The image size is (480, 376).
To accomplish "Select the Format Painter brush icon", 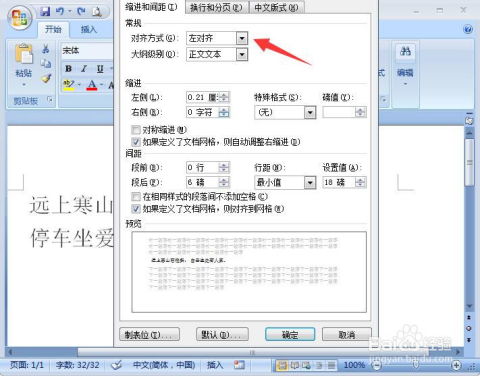I will click(x=46, y=79).
